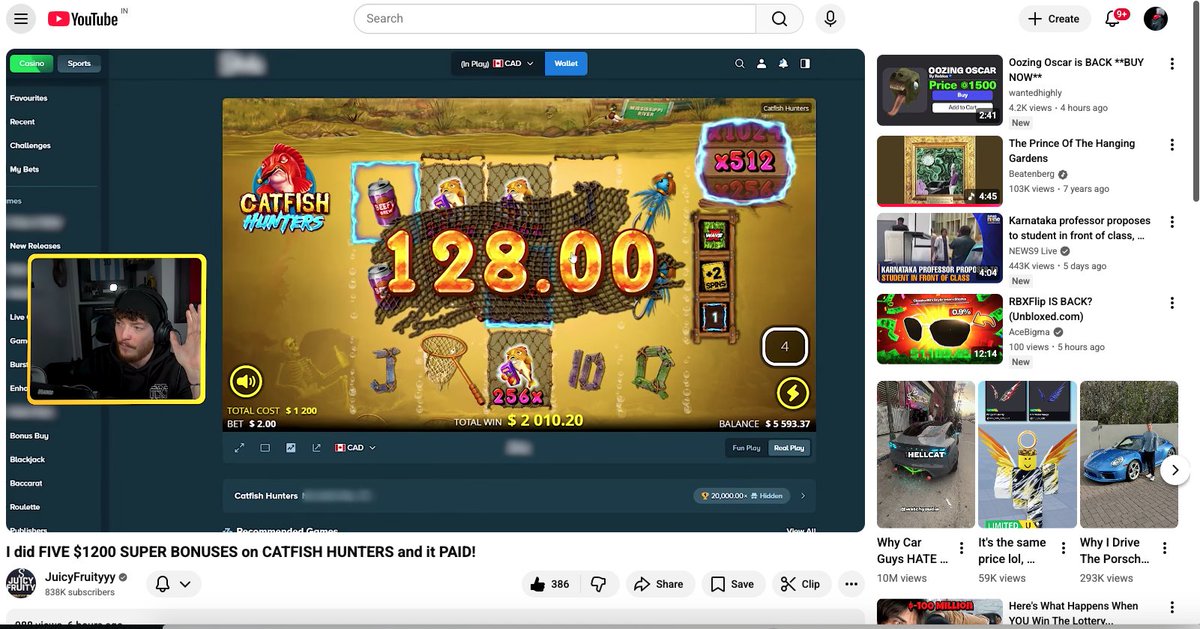This screenshot has width=1200, height=629.
Task: Open Oozing Oscar is BACK thumbnail
Action: click(939, 90)
